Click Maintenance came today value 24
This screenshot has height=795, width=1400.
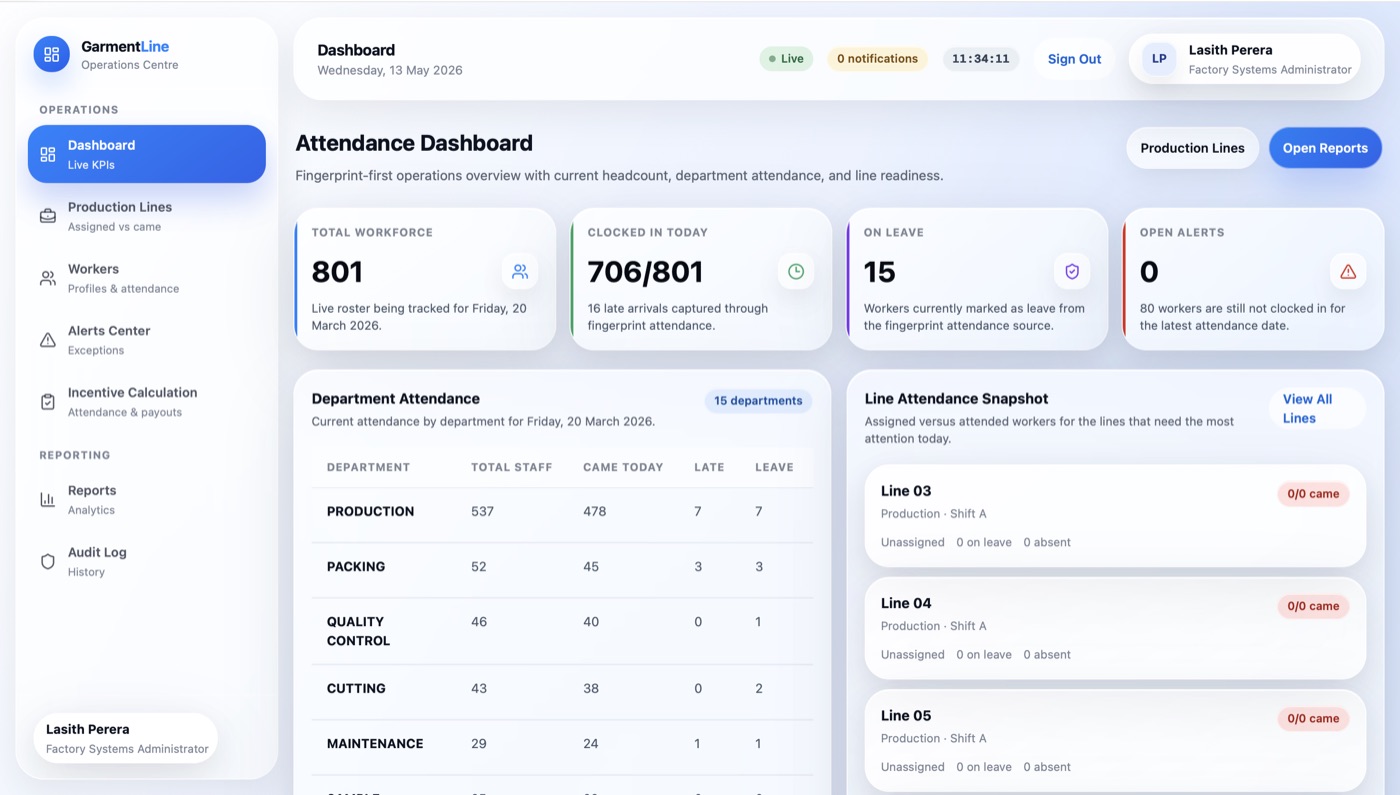(591, 743)
